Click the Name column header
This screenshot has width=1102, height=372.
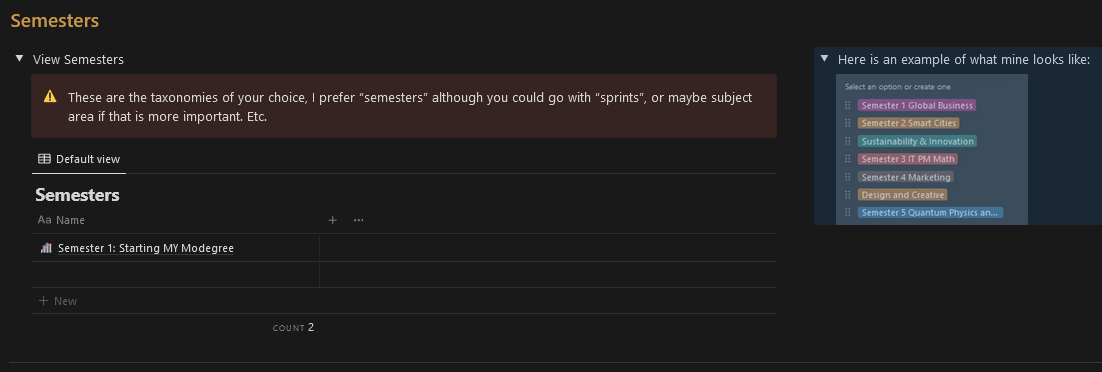coord(176,220)
